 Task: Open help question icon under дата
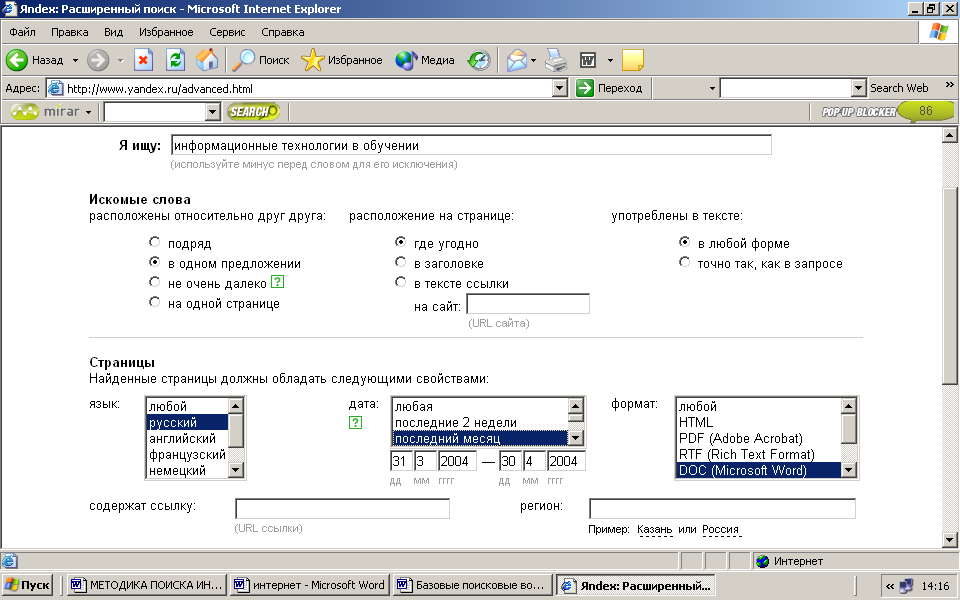(x=355, y=422)
